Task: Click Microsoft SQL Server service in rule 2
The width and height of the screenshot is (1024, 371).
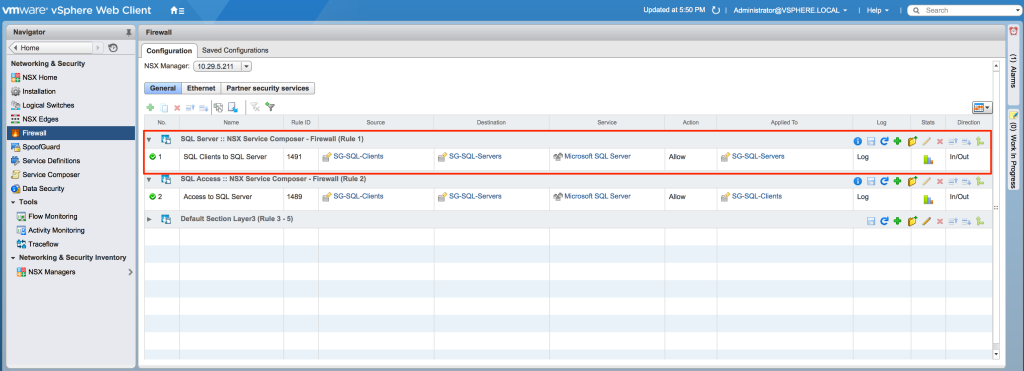Action: [x=597, y=197]
